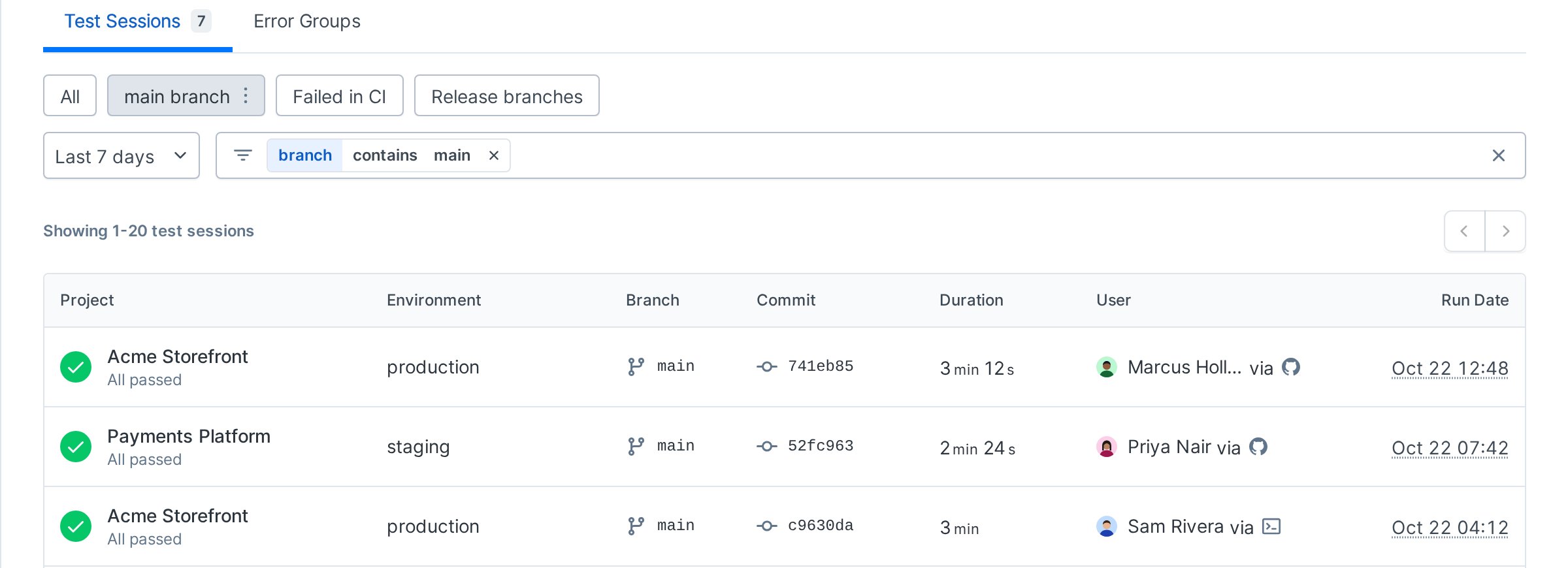Select the Release branches view
Screen dimensions: 1568x568
(507, 95)
